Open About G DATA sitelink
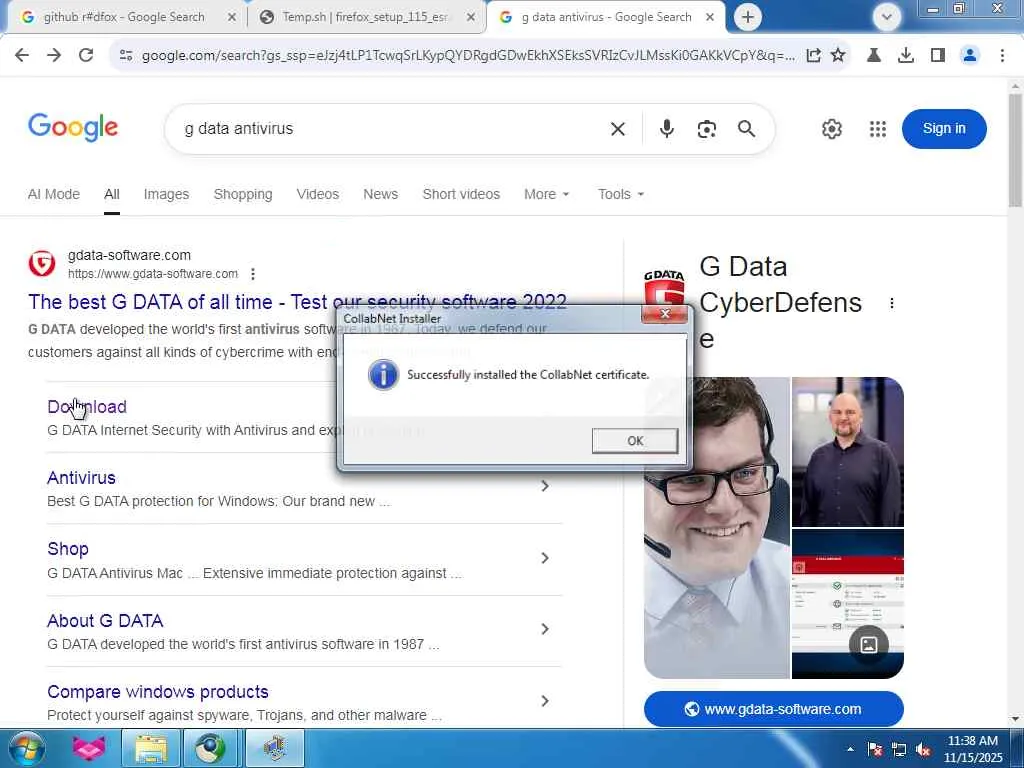 pyautogui.click(x=105, y=620)
